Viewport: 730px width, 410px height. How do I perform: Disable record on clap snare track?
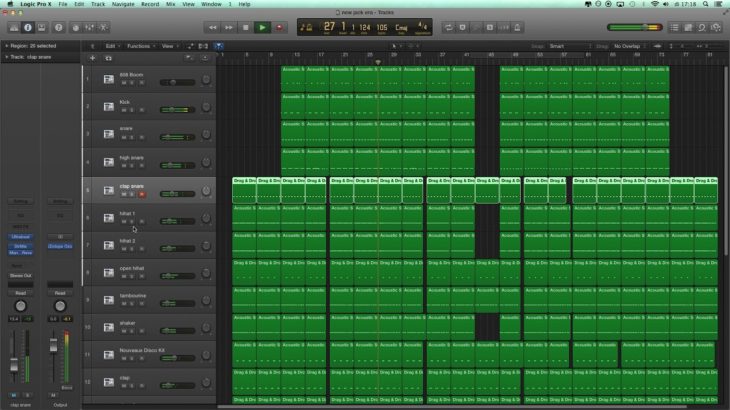(x=142, y=194)
